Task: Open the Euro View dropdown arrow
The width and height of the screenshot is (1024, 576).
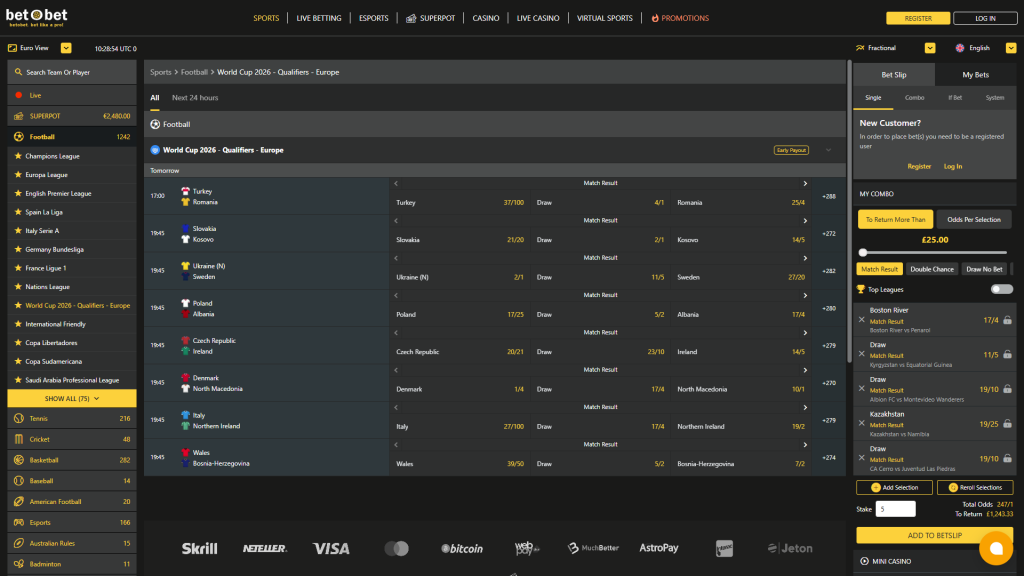Action: (x=66, y=48)
